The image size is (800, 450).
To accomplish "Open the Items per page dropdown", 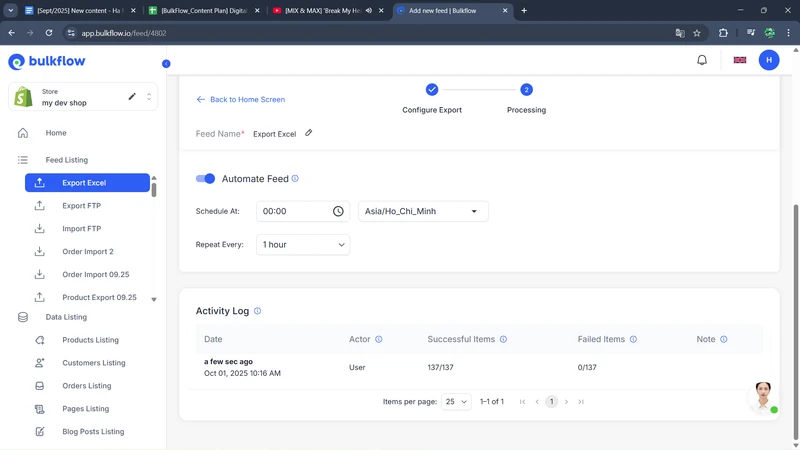I will coord(456,402).
